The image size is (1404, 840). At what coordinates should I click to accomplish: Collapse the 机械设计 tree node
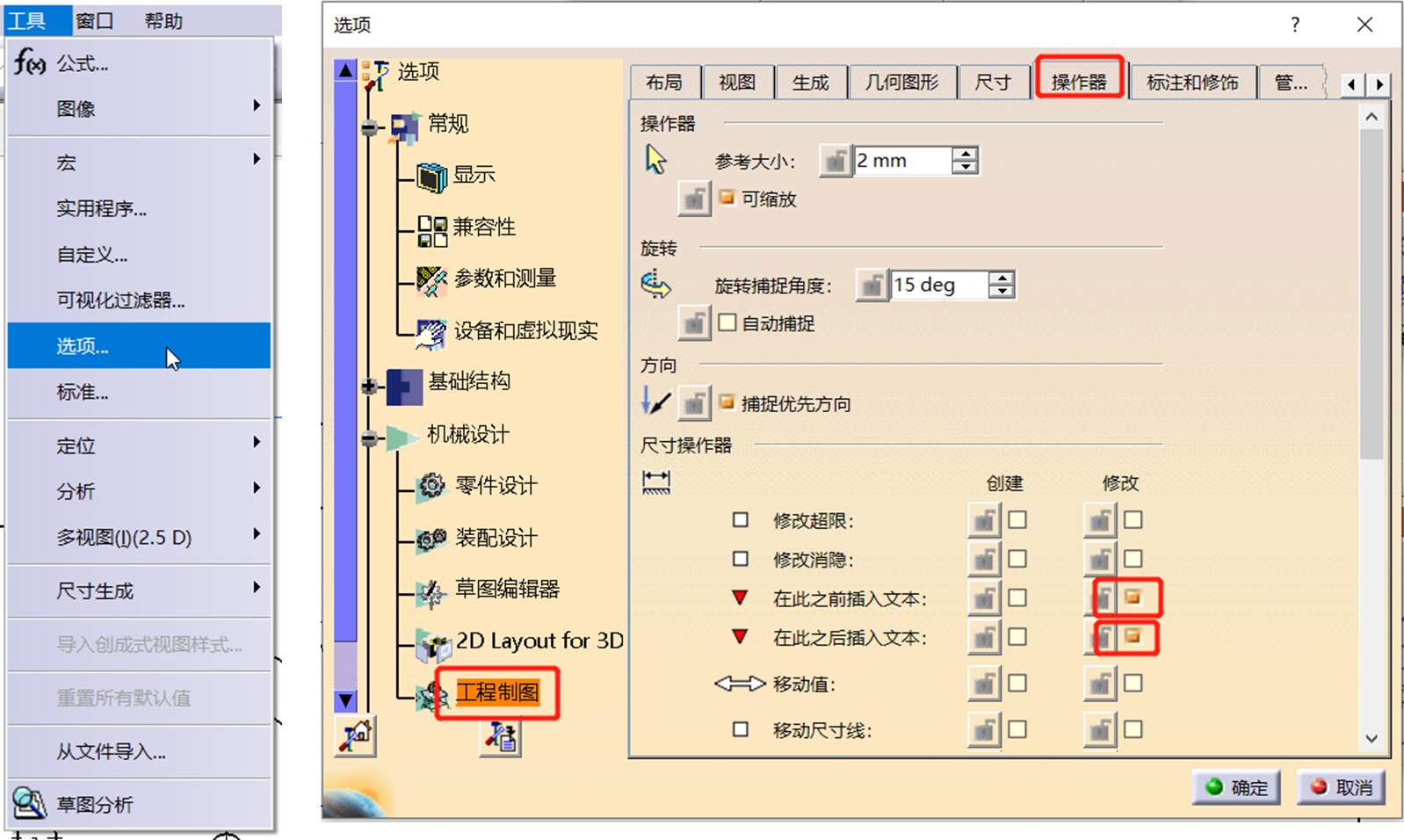click(x=370, y=438)
